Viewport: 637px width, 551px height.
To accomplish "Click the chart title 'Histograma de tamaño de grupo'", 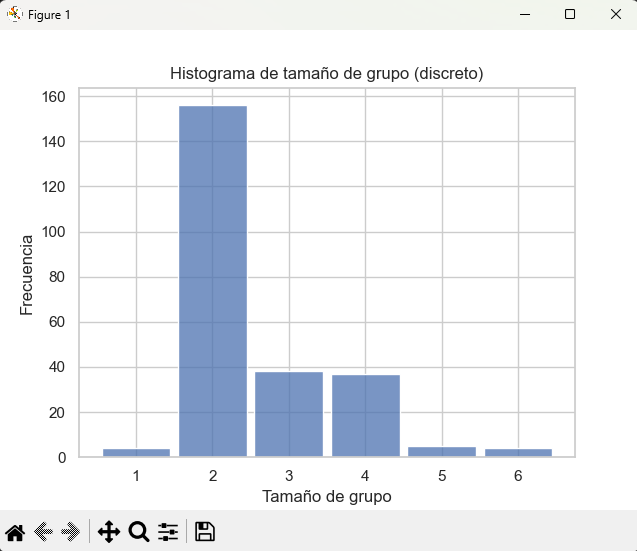I will [x=327, y=74].
